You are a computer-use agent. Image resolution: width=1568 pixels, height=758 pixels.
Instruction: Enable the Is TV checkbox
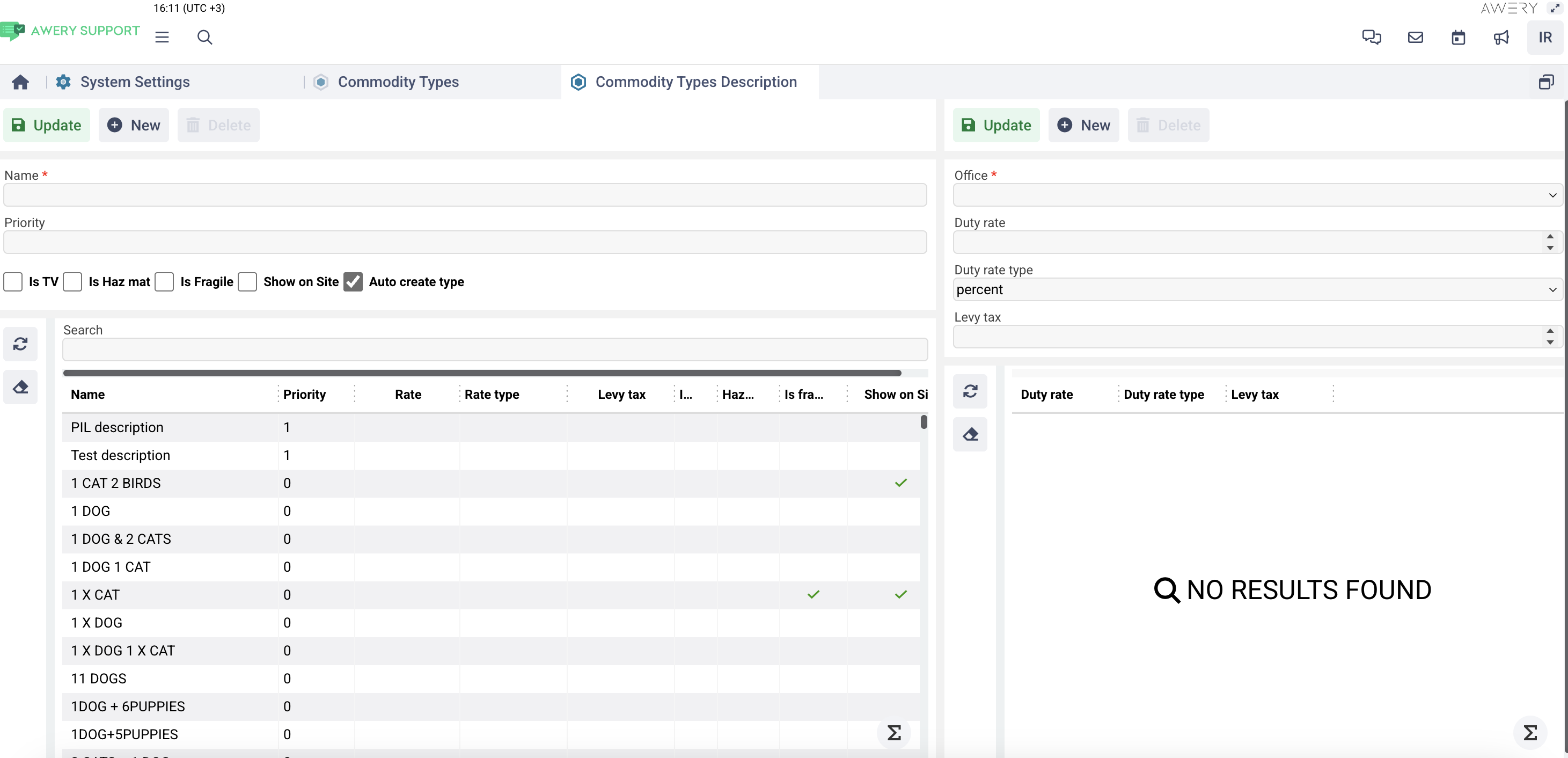13,282
